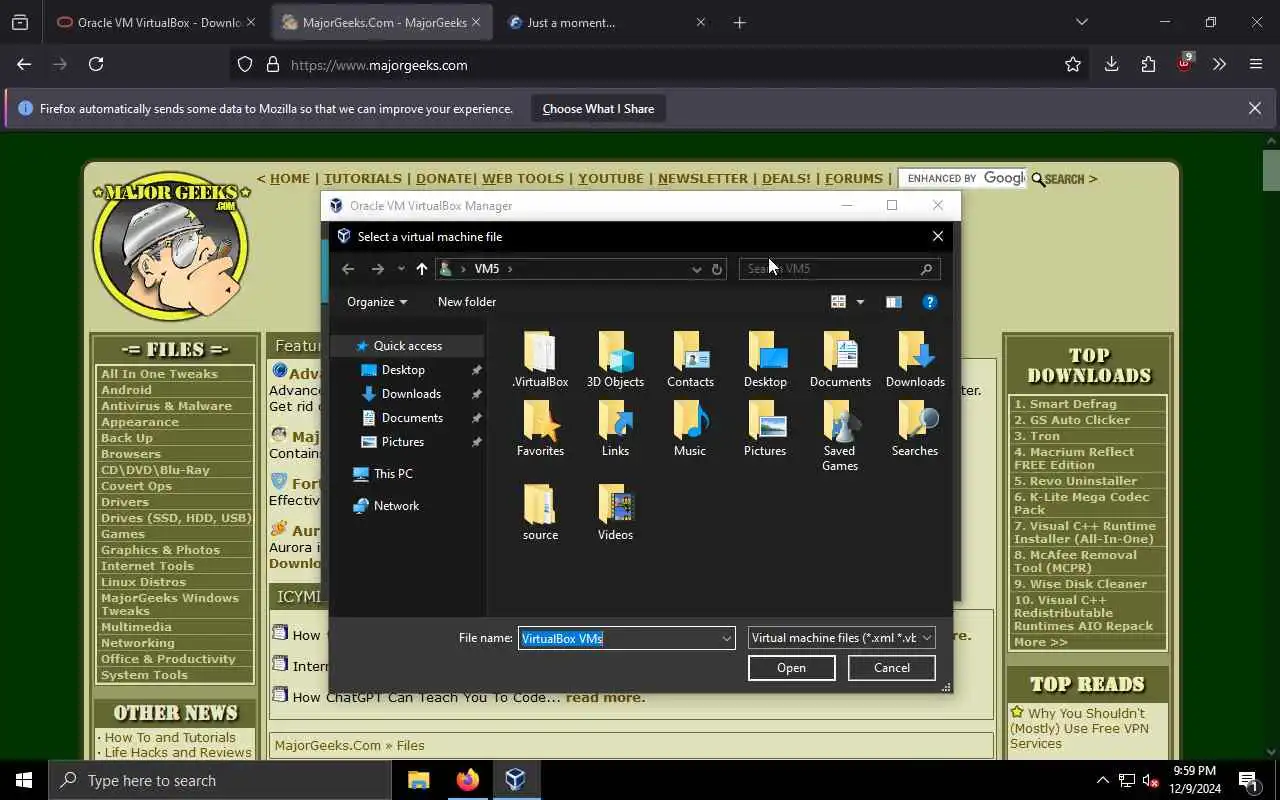The image size is (1280, 800).
Task: Bookmark this page with star icon
Action: (x=1073, y=64)
